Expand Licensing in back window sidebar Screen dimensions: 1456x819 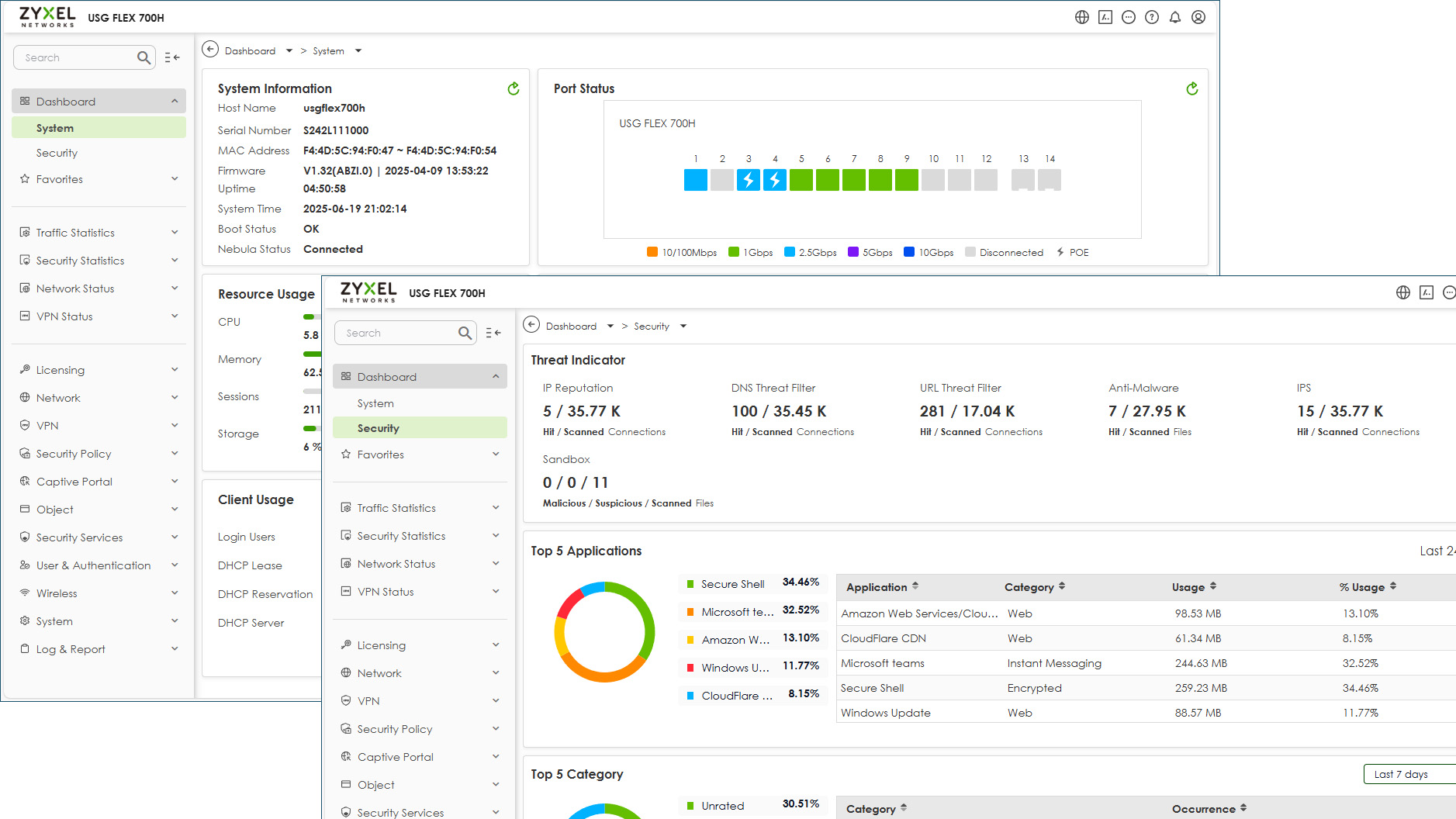click(x=99, y=370)
